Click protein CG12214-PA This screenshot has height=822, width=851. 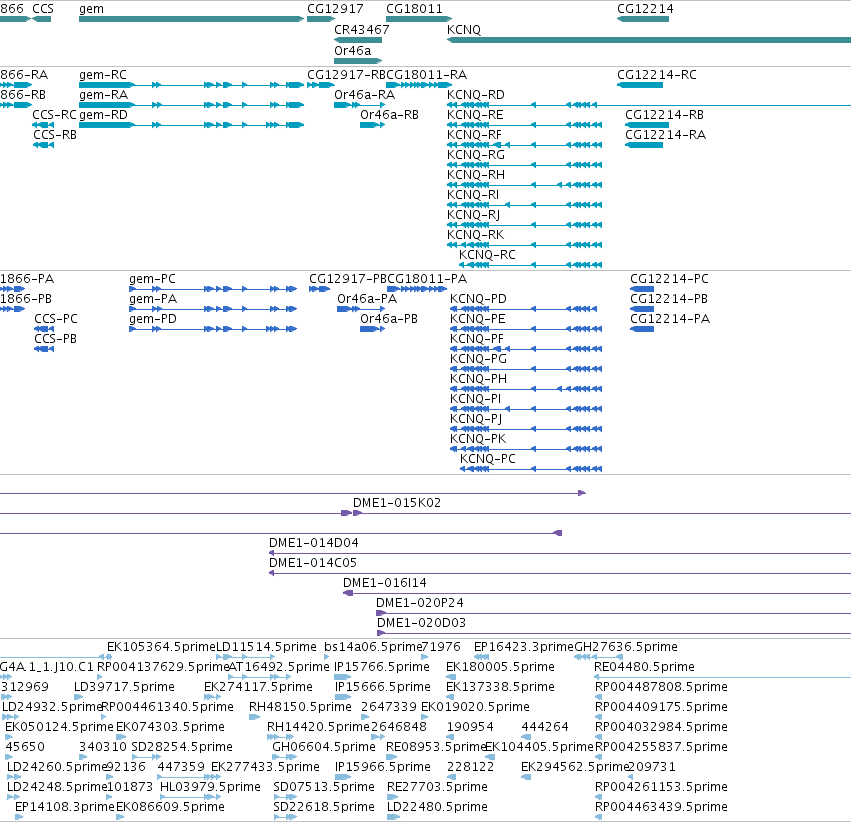(642, 329)
